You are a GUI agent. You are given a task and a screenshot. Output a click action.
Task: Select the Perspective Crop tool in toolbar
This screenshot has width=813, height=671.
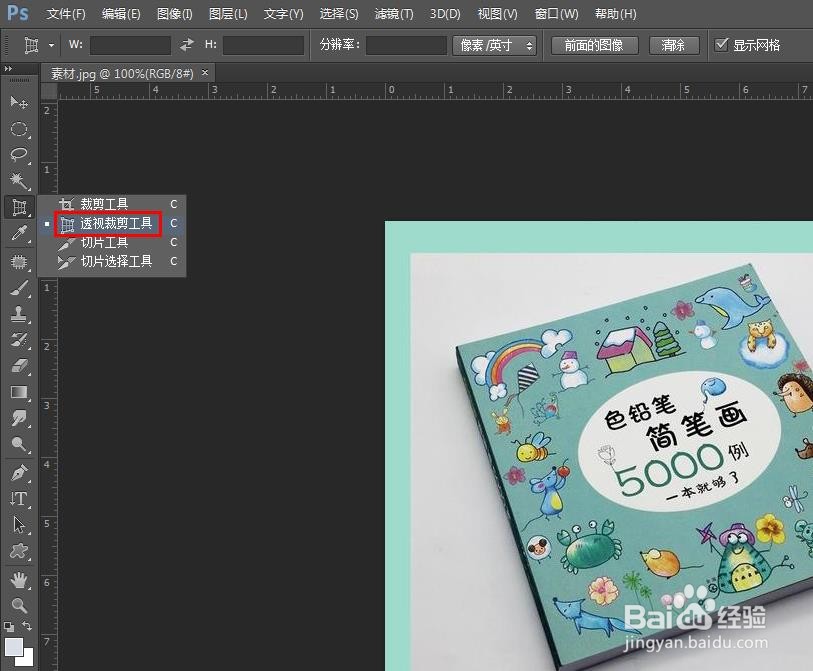coord(19,207)
